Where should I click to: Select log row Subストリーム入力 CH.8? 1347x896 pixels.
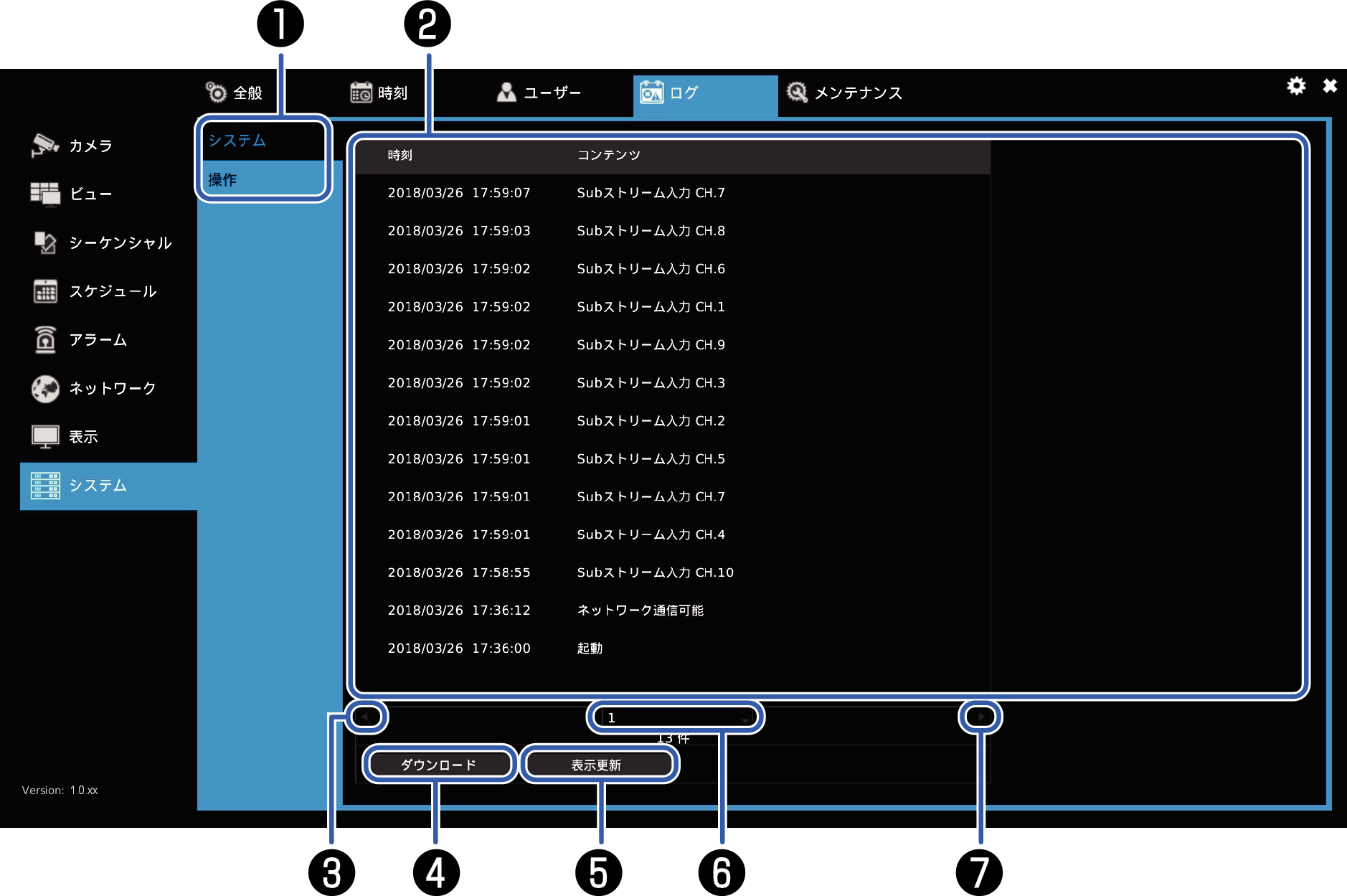click(673, 231)
